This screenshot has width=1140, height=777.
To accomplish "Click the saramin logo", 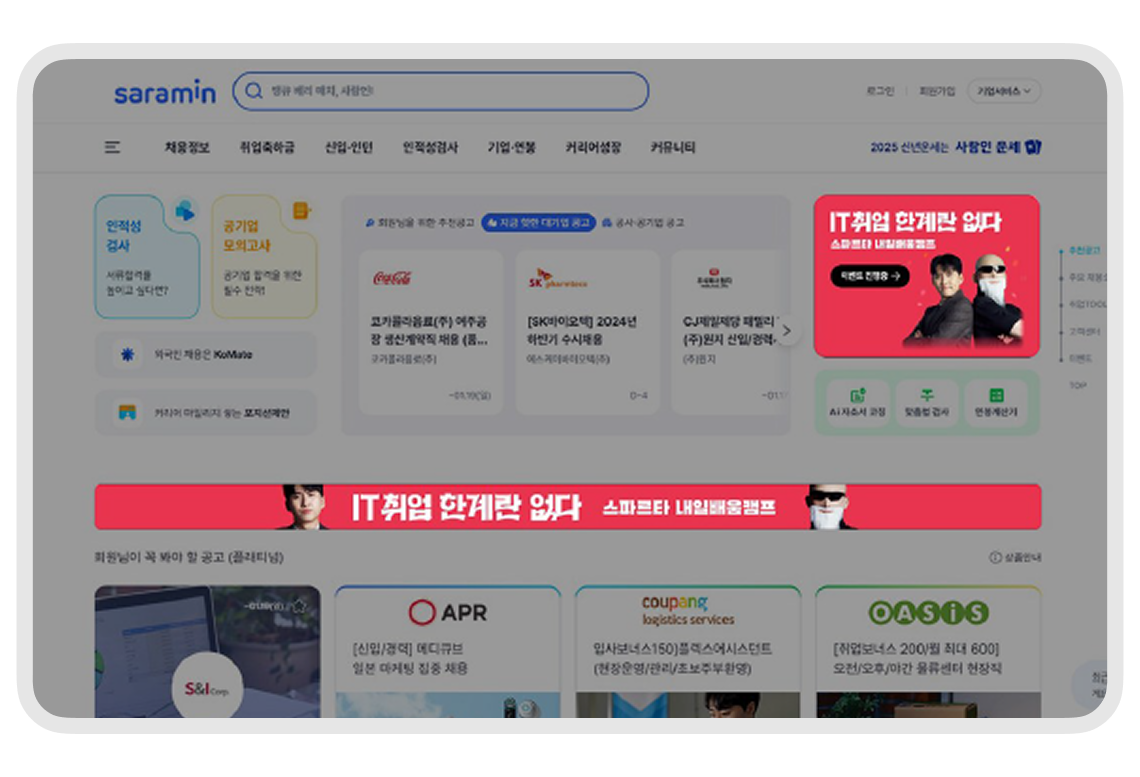I will 164,93.
